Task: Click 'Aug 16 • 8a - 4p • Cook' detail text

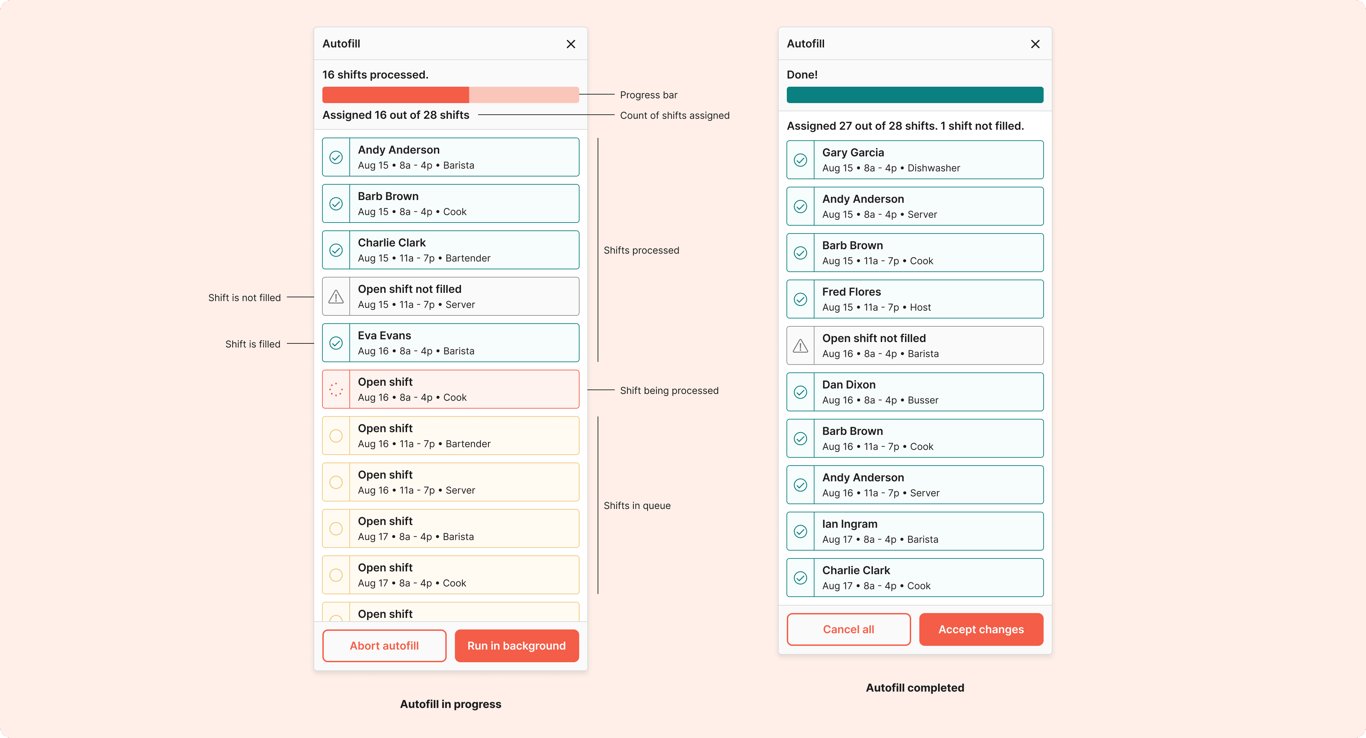Action: [412, 398]
